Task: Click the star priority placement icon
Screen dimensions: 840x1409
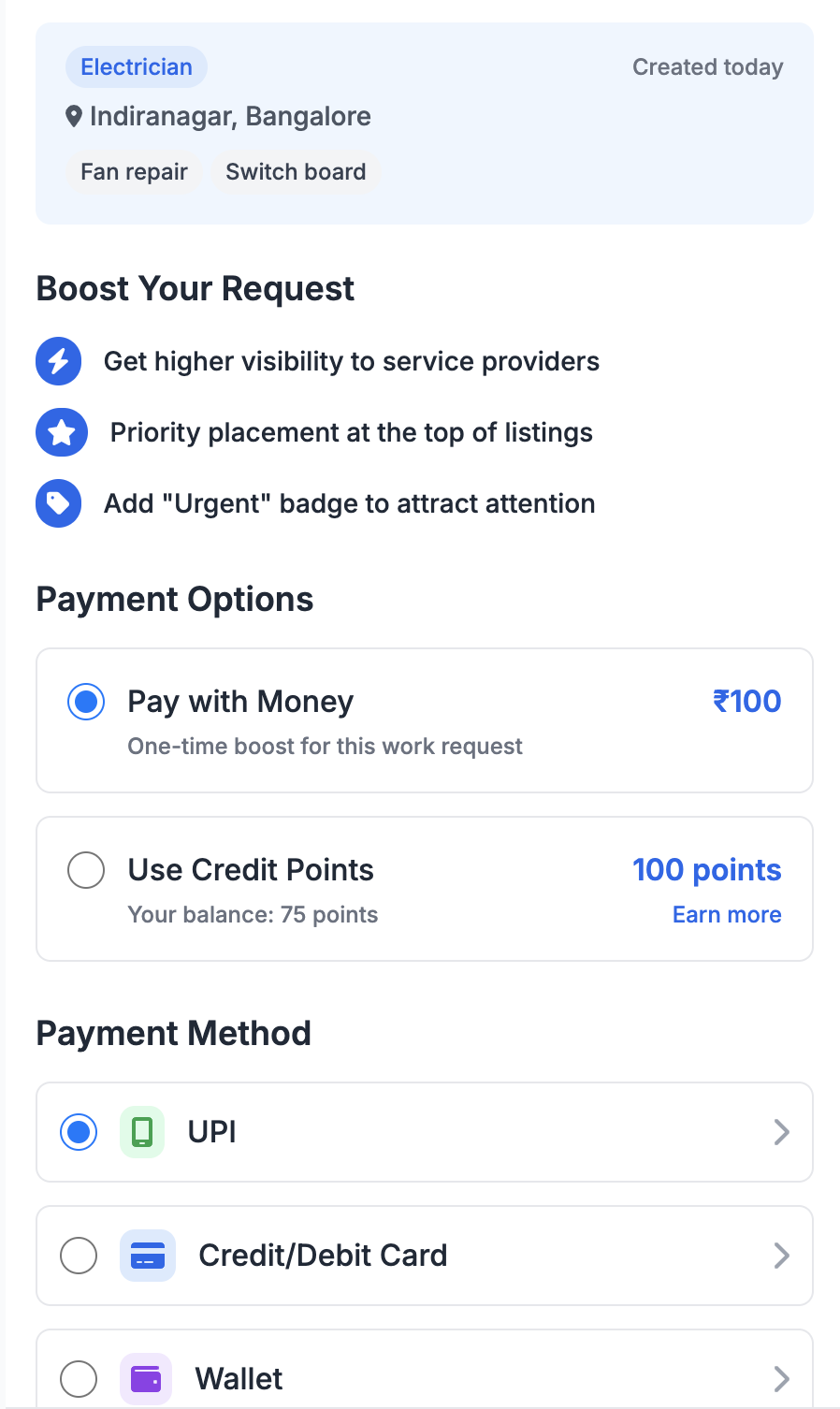Action: click(62, 432)
